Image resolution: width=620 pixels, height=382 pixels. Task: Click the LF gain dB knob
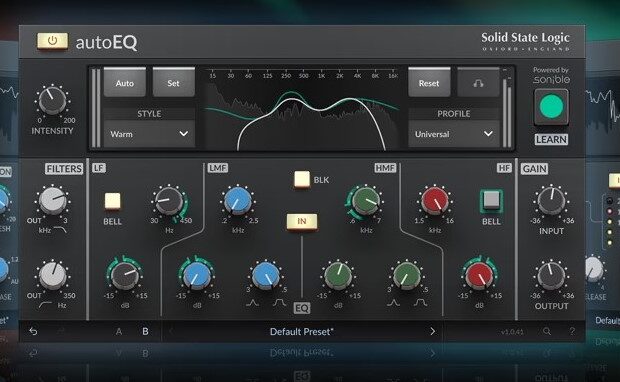click(x=125, y=275)
